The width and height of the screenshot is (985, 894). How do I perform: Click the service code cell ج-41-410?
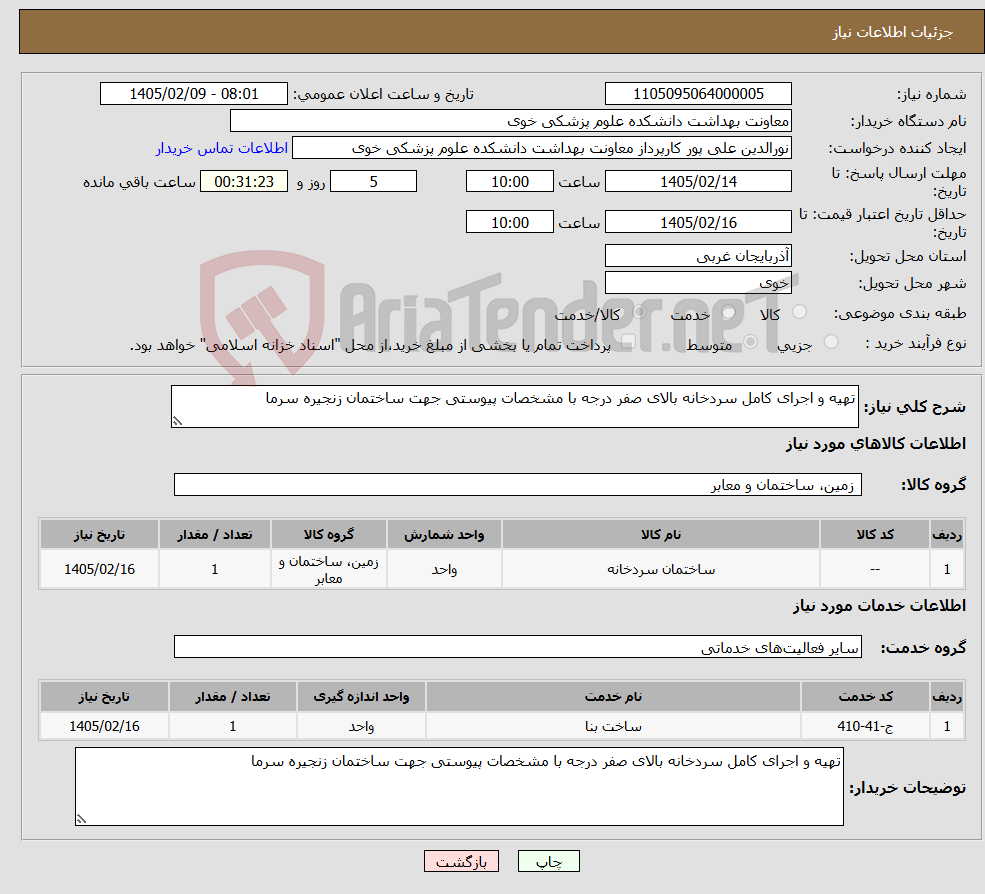click(865, 726)
